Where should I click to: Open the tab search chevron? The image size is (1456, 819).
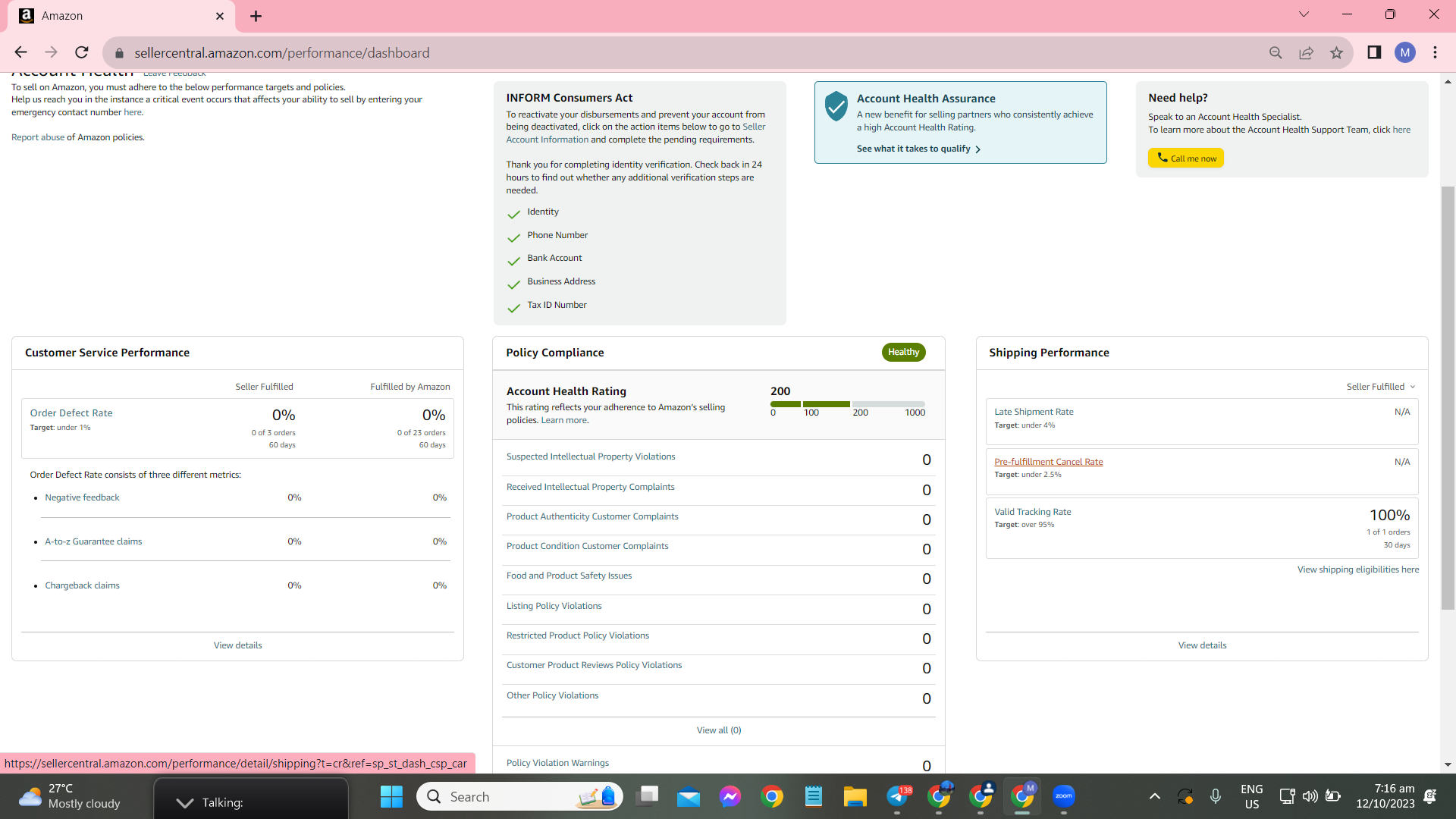click(x=1304, y=14)
